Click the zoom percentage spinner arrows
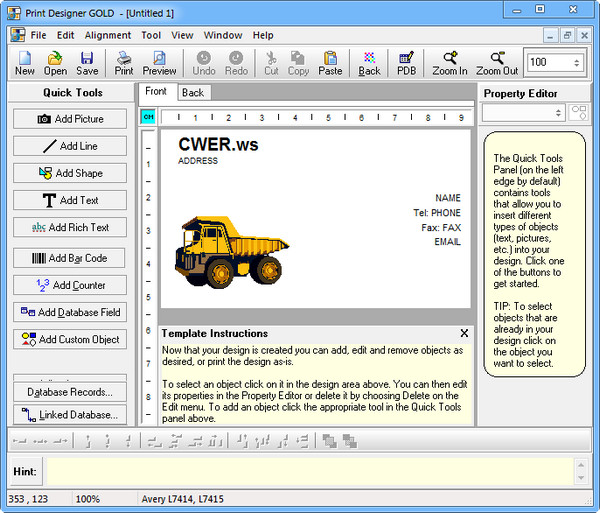Screen dimensions: 600x513 click(x=577, y=62)
